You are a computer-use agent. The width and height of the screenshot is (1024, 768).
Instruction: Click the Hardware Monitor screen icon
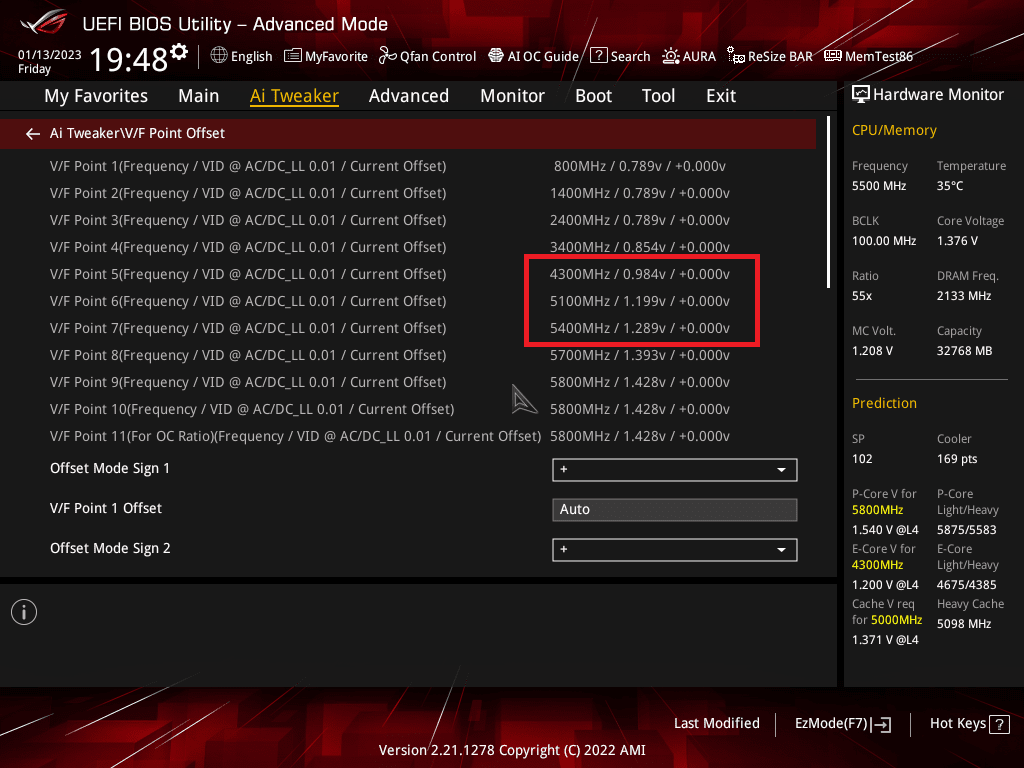861,95
